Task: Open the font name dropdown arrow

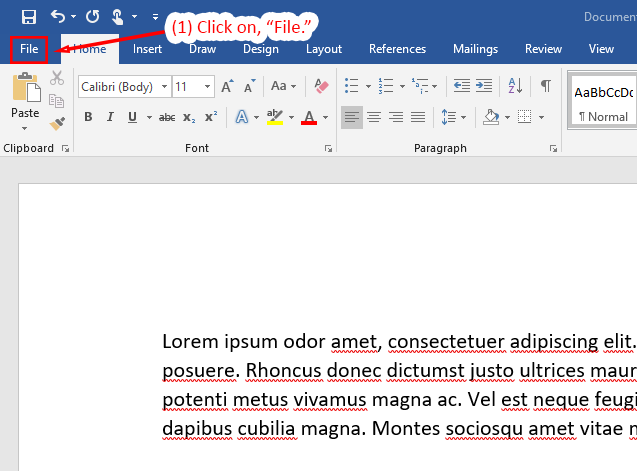Action: click(165, 87)
